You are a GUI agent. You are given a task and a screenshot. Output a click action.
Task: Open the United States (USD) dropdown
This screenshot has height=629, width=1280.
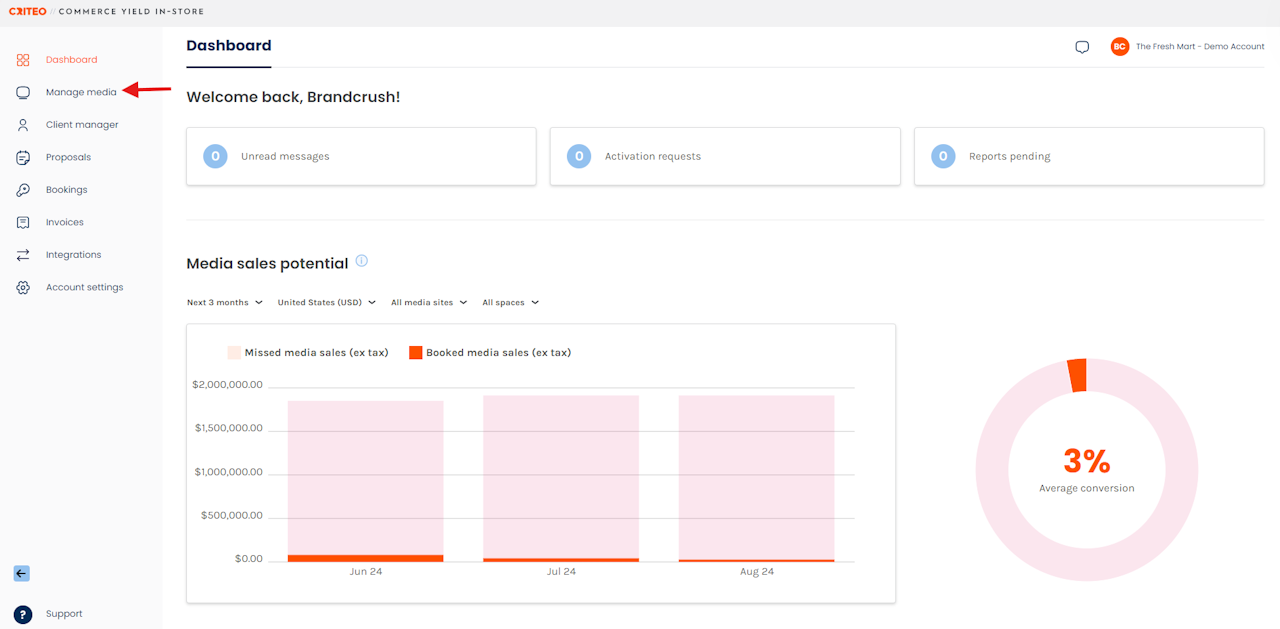[x=326, y=302]
